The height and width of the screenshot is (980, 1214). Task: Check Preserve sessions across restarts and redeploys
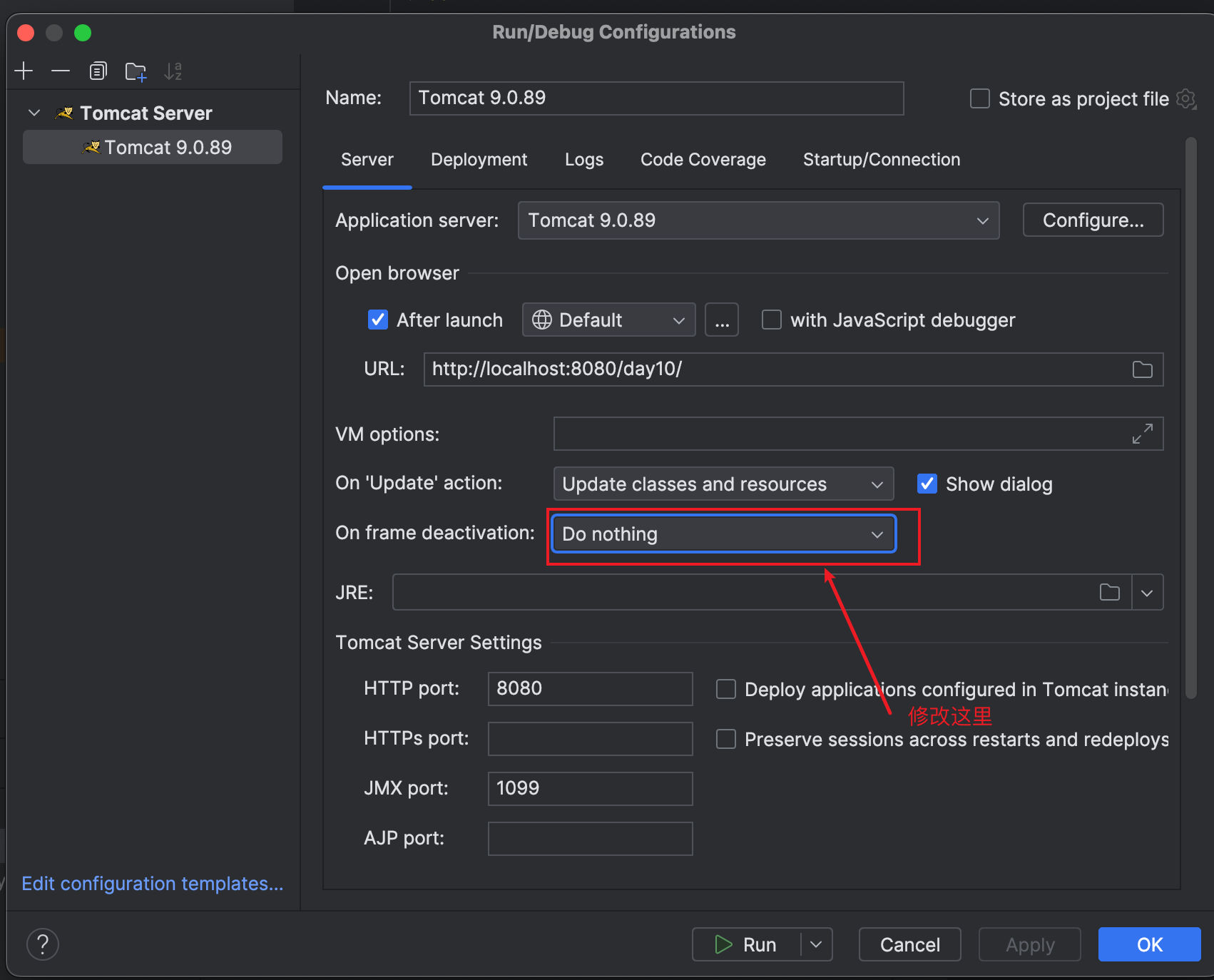(x=726, y=740)
